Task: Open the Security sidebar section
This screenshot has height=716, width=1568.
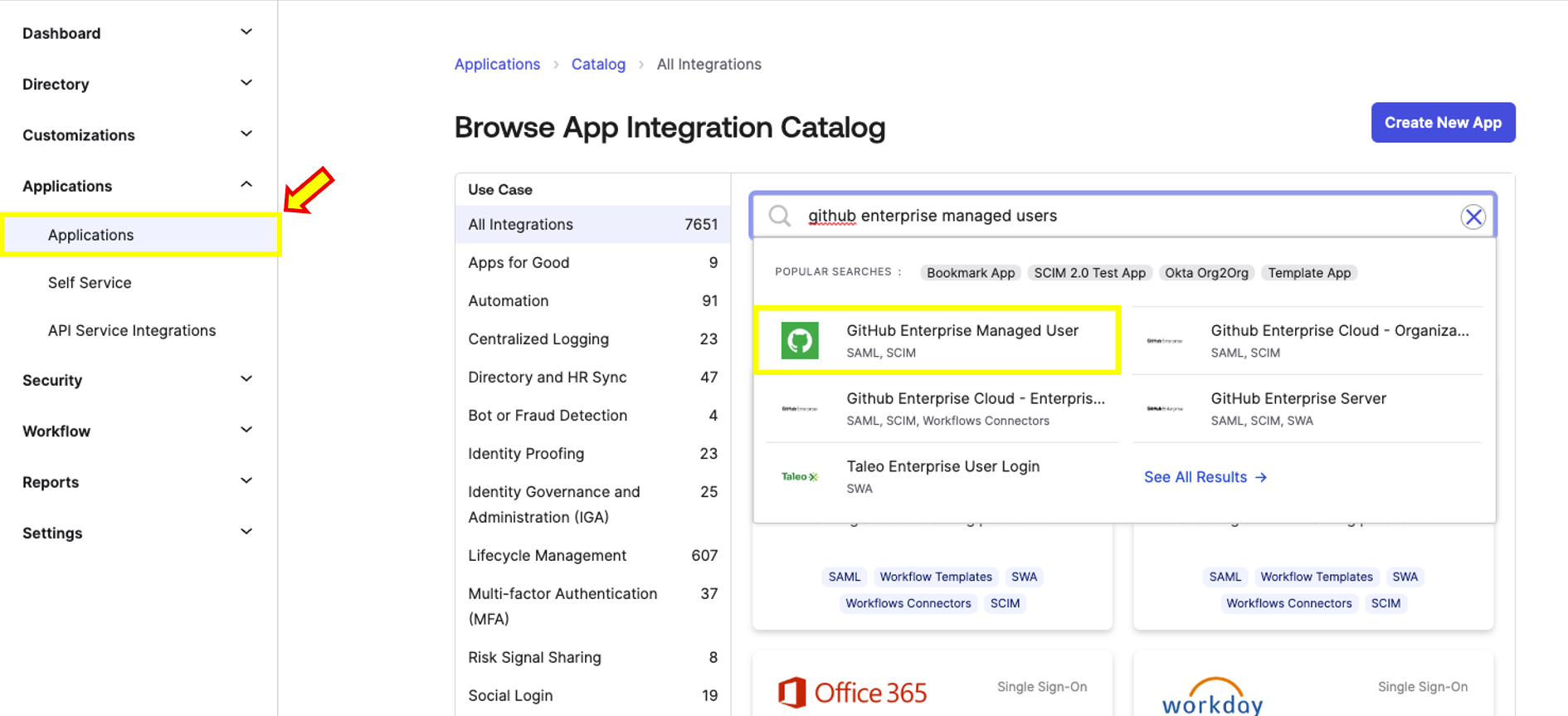Action: [x=139, y=380]
